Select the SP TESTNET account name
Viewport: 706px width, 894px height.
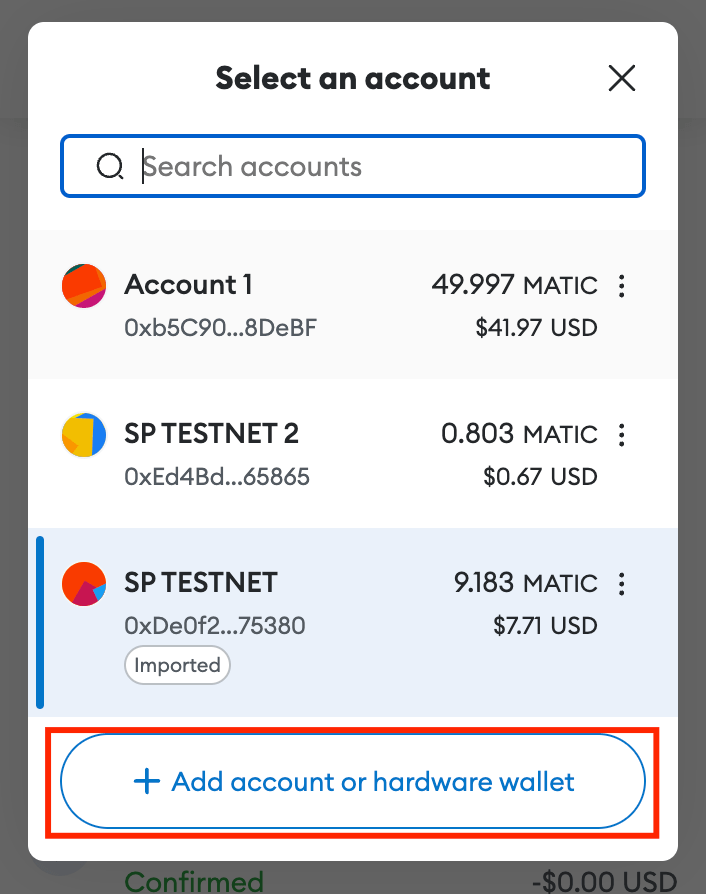coord(201,582)
